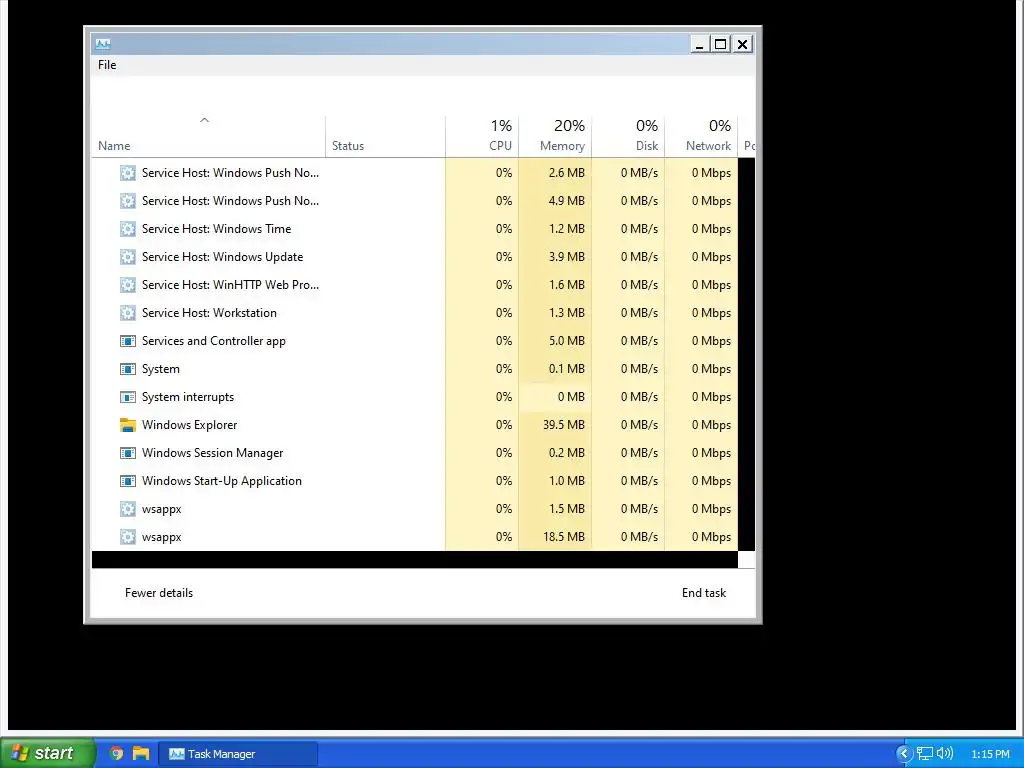
Task: Select the Windows Explorer process name
Action: pos(189,425)
